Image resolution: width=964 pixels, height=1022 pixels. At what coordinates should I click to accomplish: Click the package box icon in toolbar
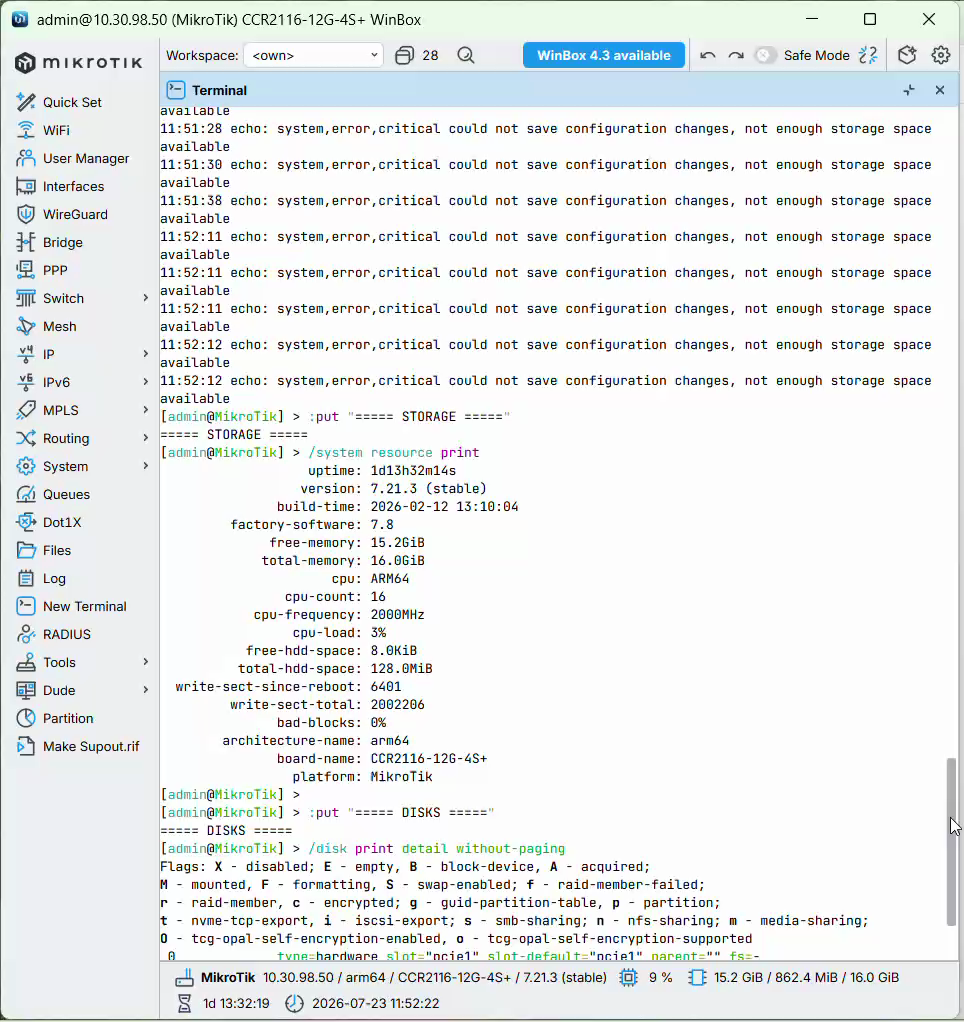[x=907, y=55]
